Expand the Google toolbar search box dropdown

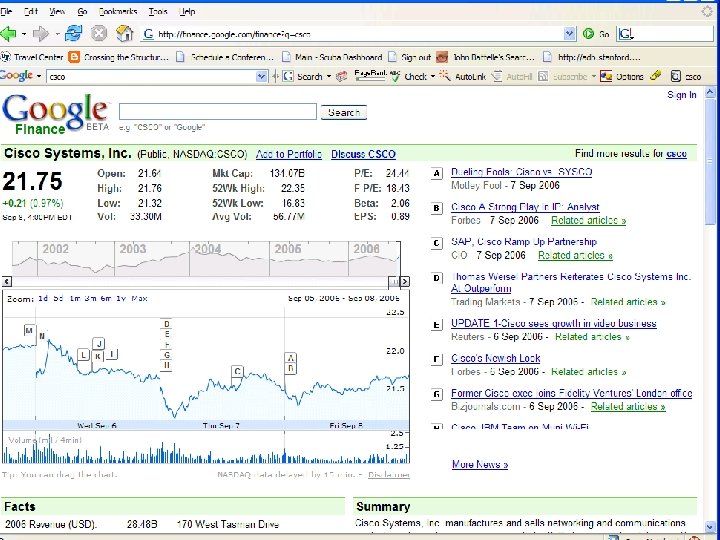(261, 76)
